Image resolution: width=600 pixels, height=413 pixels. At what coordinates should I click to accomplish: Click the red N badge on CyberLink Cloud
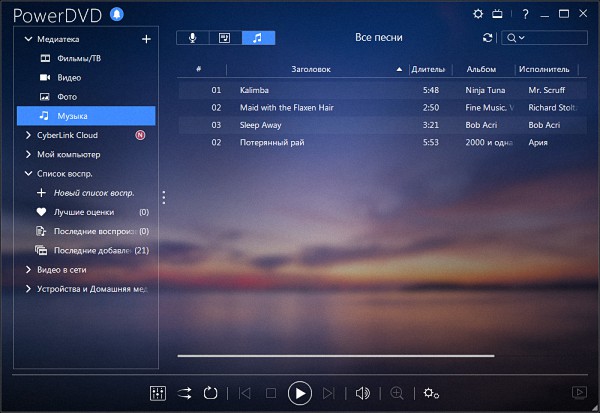[140, 135]
